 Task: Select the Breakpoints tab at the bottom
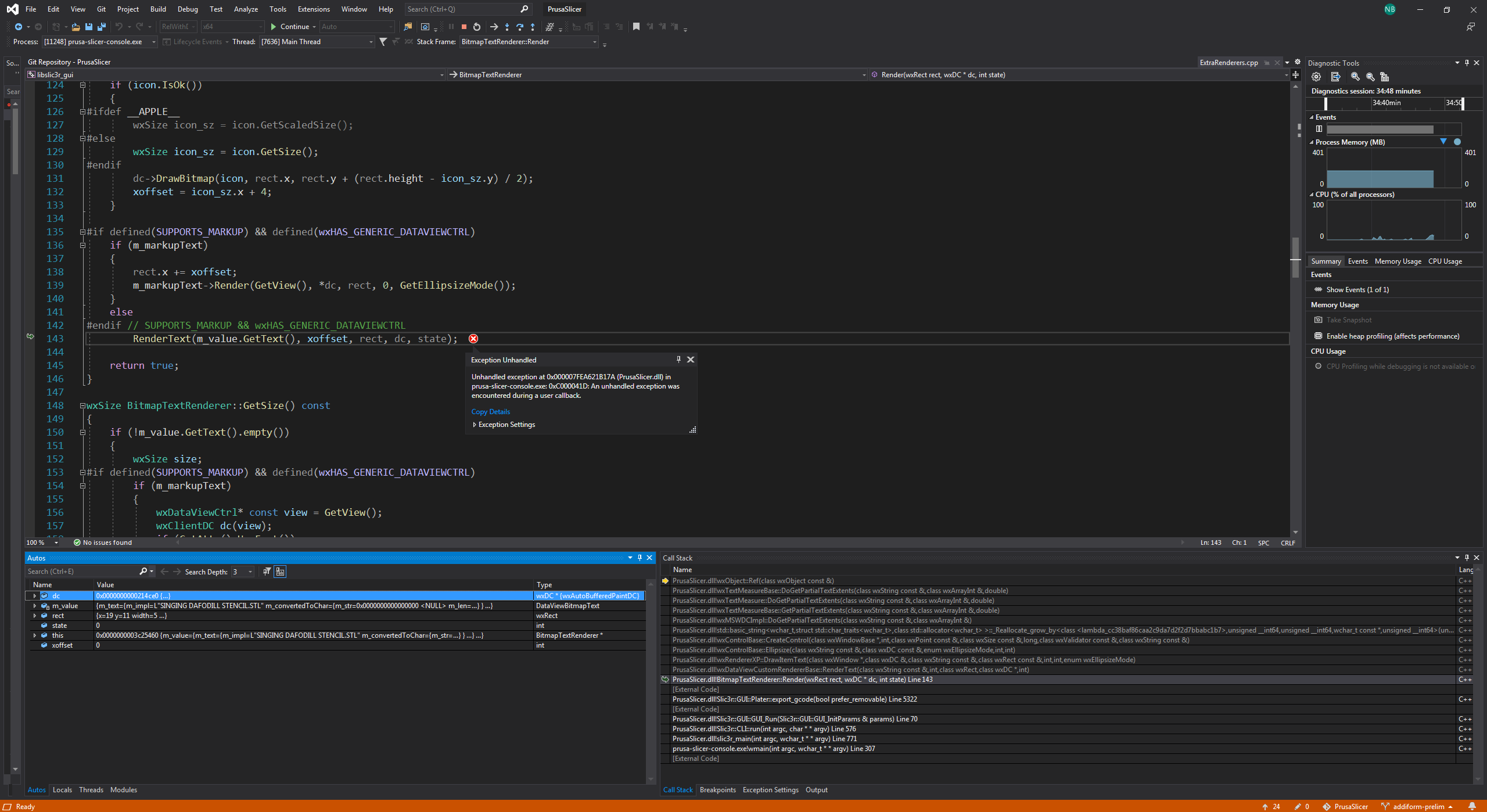coord(718,789)
